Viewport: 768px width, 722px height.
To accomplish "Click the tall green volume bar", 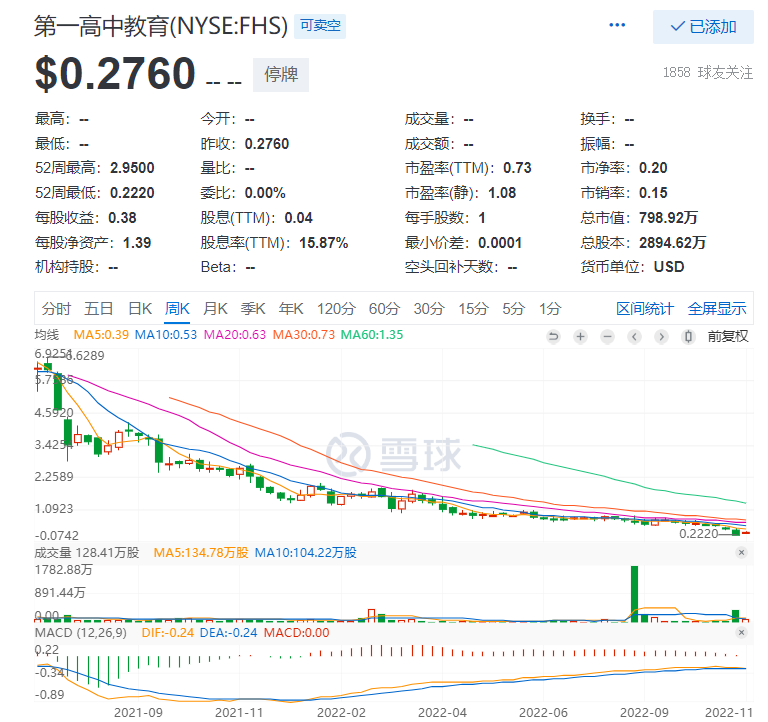I will tap(634, 594).
